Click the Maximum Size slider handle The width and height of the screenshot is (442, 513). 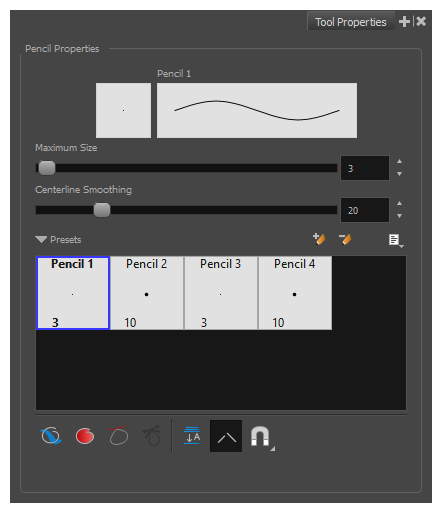47,168
